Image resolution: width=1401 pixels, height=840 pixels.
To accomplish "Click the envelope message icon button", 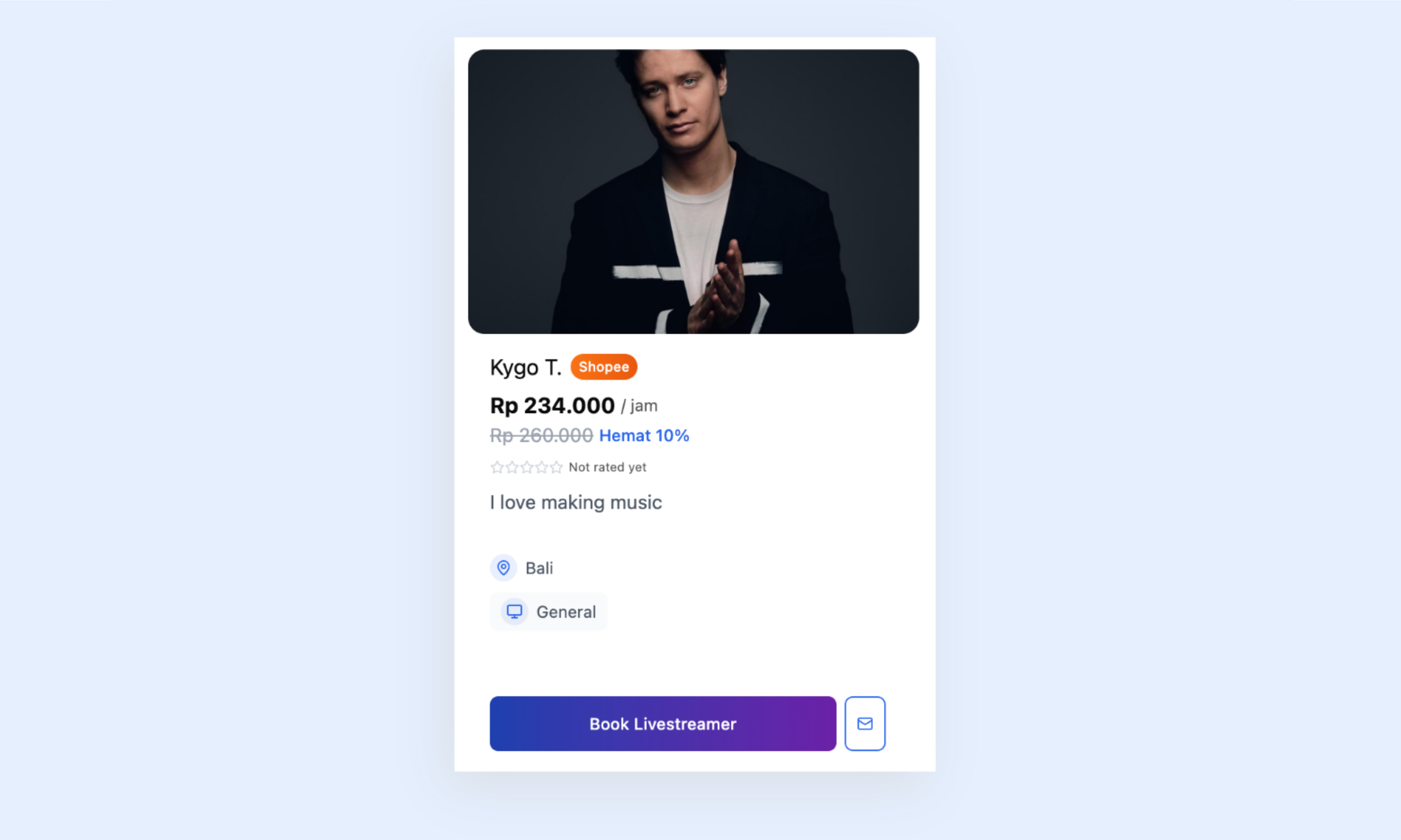I will 865,723.
